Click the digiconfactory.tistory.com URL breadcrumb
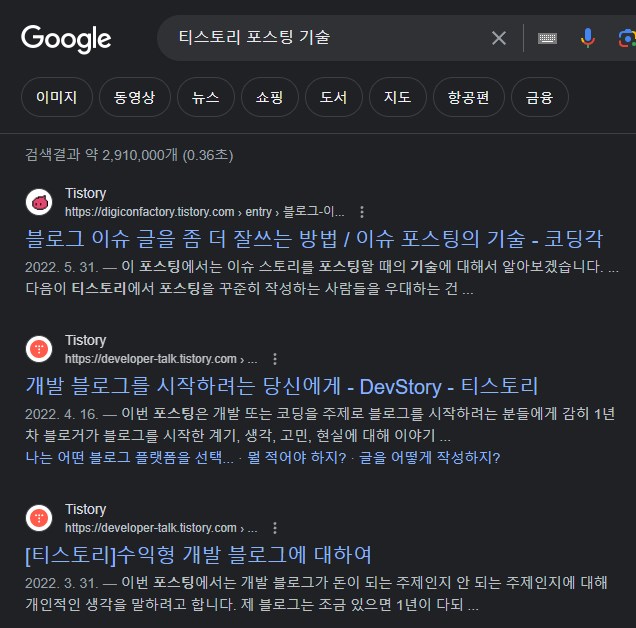This screenshot has width=636, height=628. pos(204,212)
